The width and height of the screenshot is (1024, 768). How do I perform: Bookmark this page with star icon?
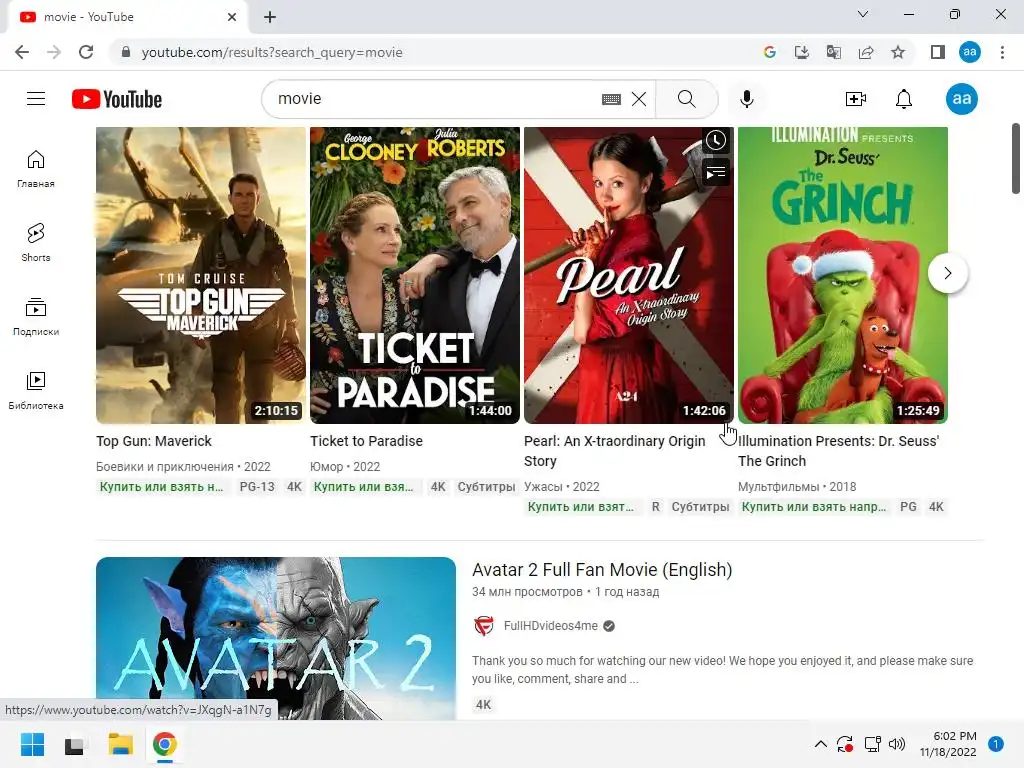(898, 52)
